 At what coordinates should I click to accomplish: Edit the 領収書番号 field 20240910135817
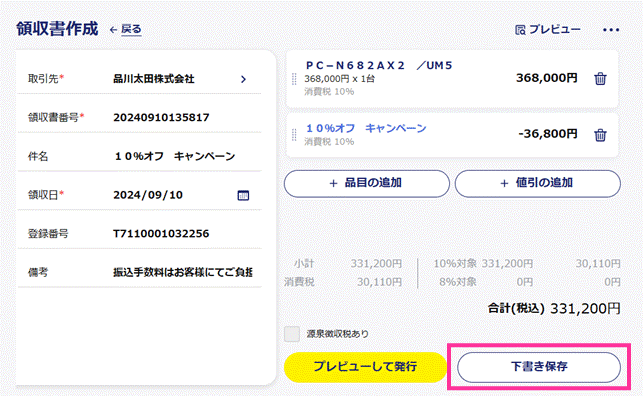161,118
